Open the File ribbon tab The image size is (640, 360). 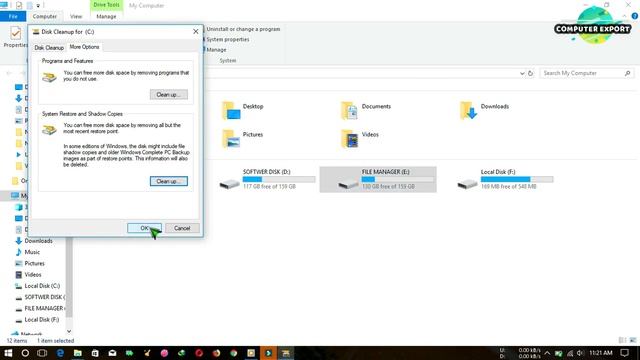tap(13, 16)
